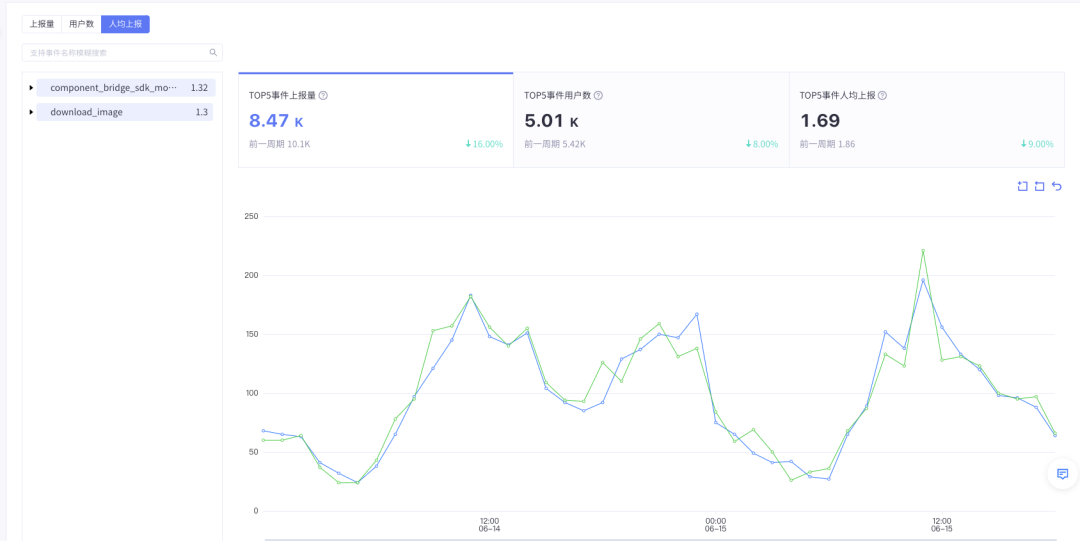Image resolution: width=1080 pixels, height=541 pixels.
Task: Select the TOP5事件上报量 metric card
Action: click(x=375, y=120)
